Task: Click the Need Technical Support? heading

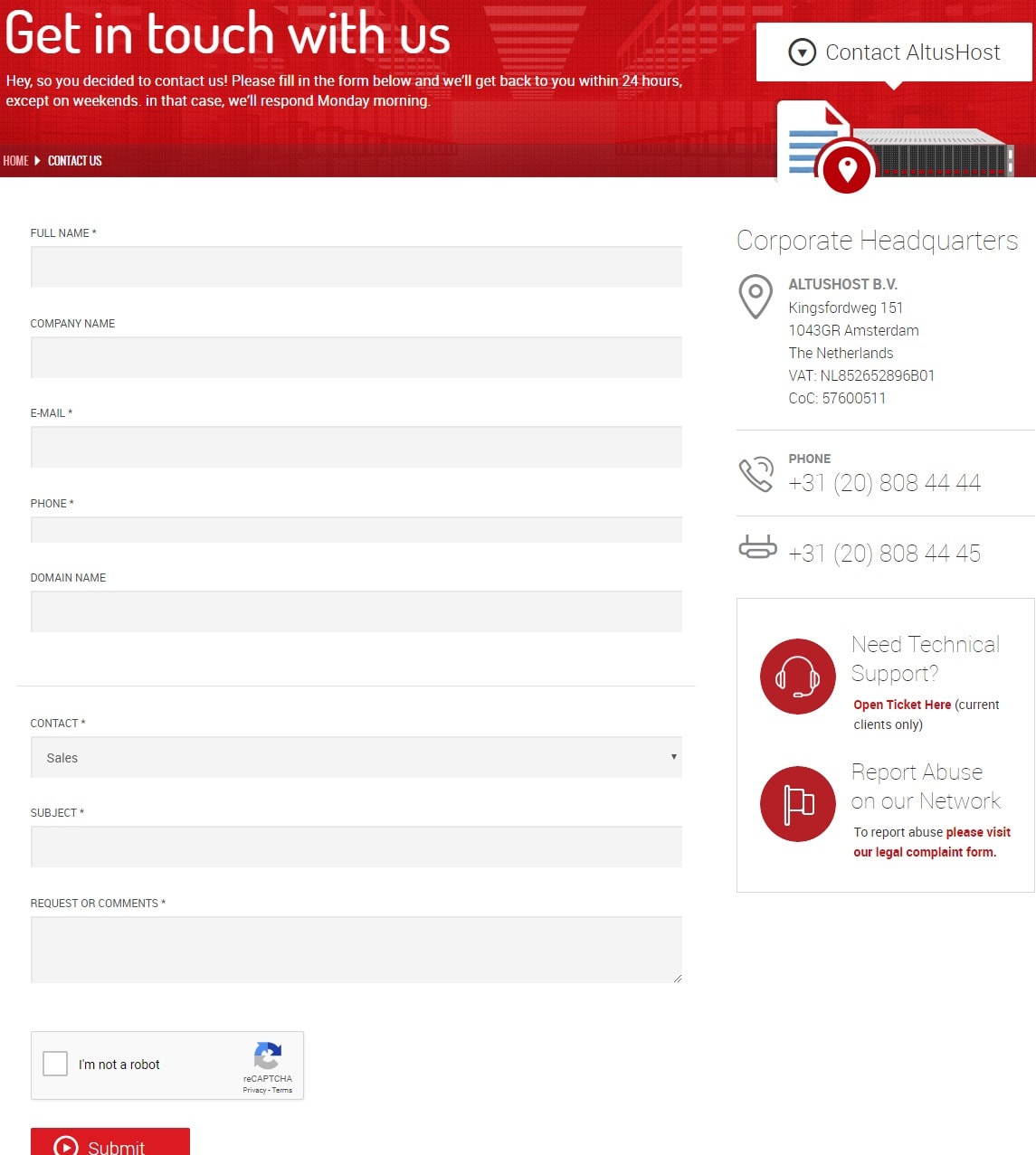Action: [926, 658]
